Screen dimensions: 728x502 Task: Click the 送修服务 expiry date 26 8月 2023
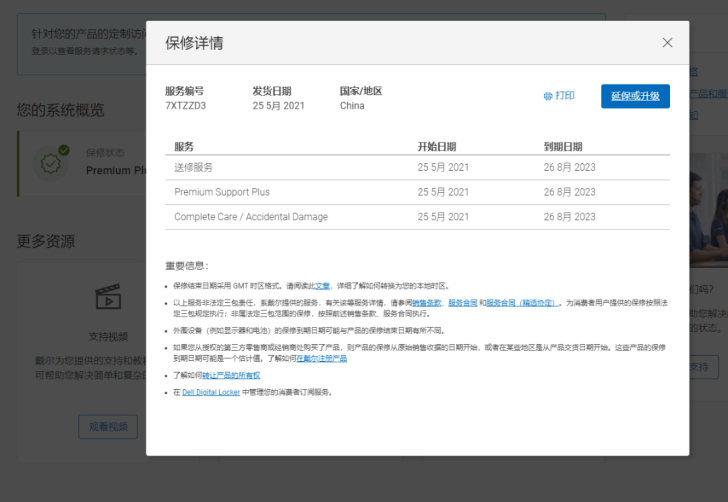pos(570,168)
